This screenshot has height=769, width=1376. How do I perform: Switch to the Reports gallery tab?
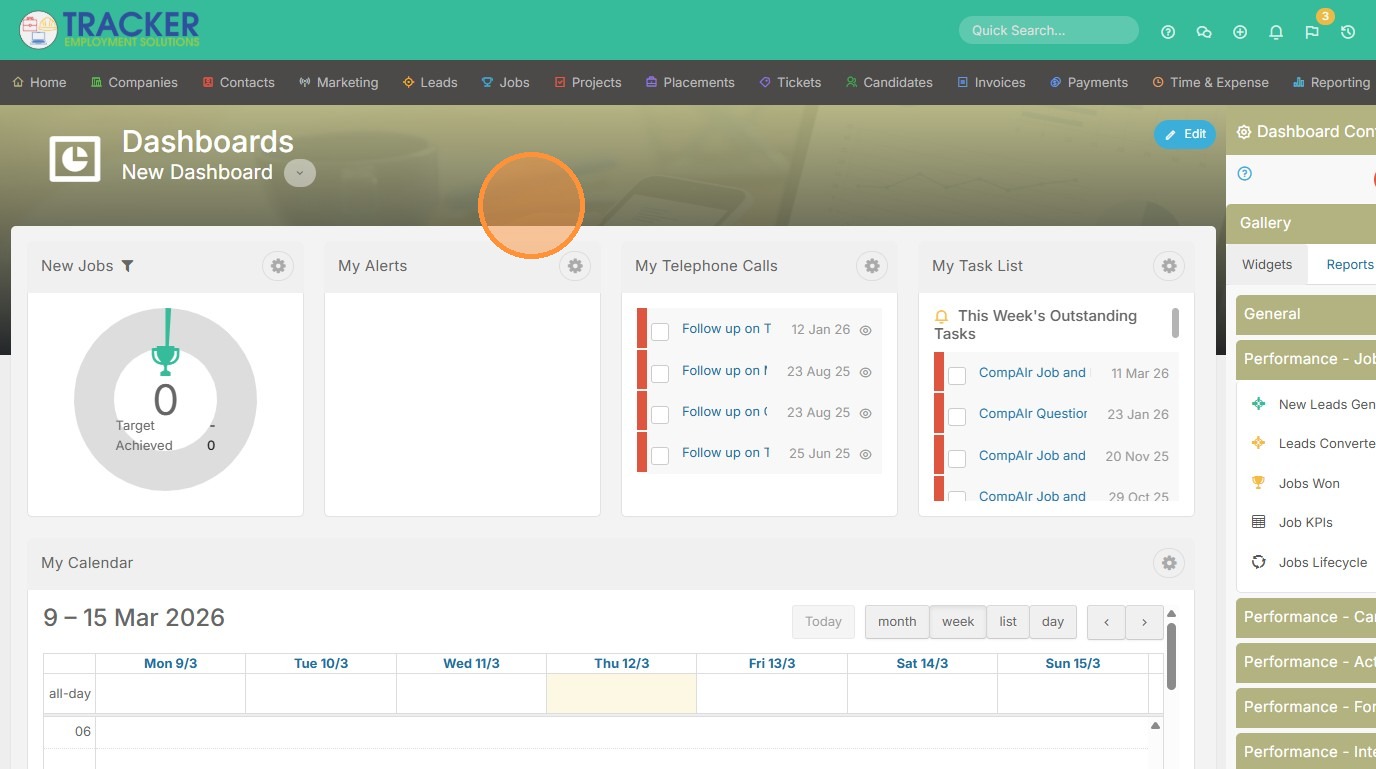click(x=1349, y=265)
